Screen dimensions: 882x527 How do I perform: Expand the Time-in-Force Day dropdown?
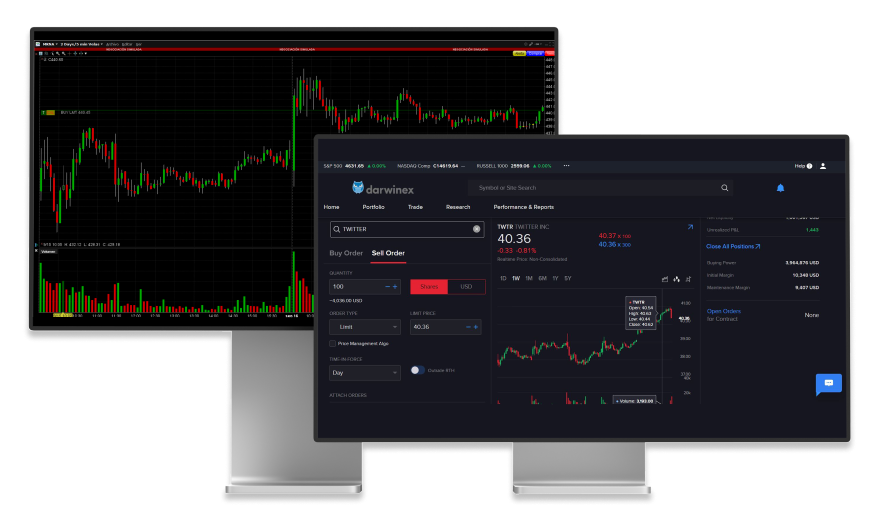coord(365,373)
